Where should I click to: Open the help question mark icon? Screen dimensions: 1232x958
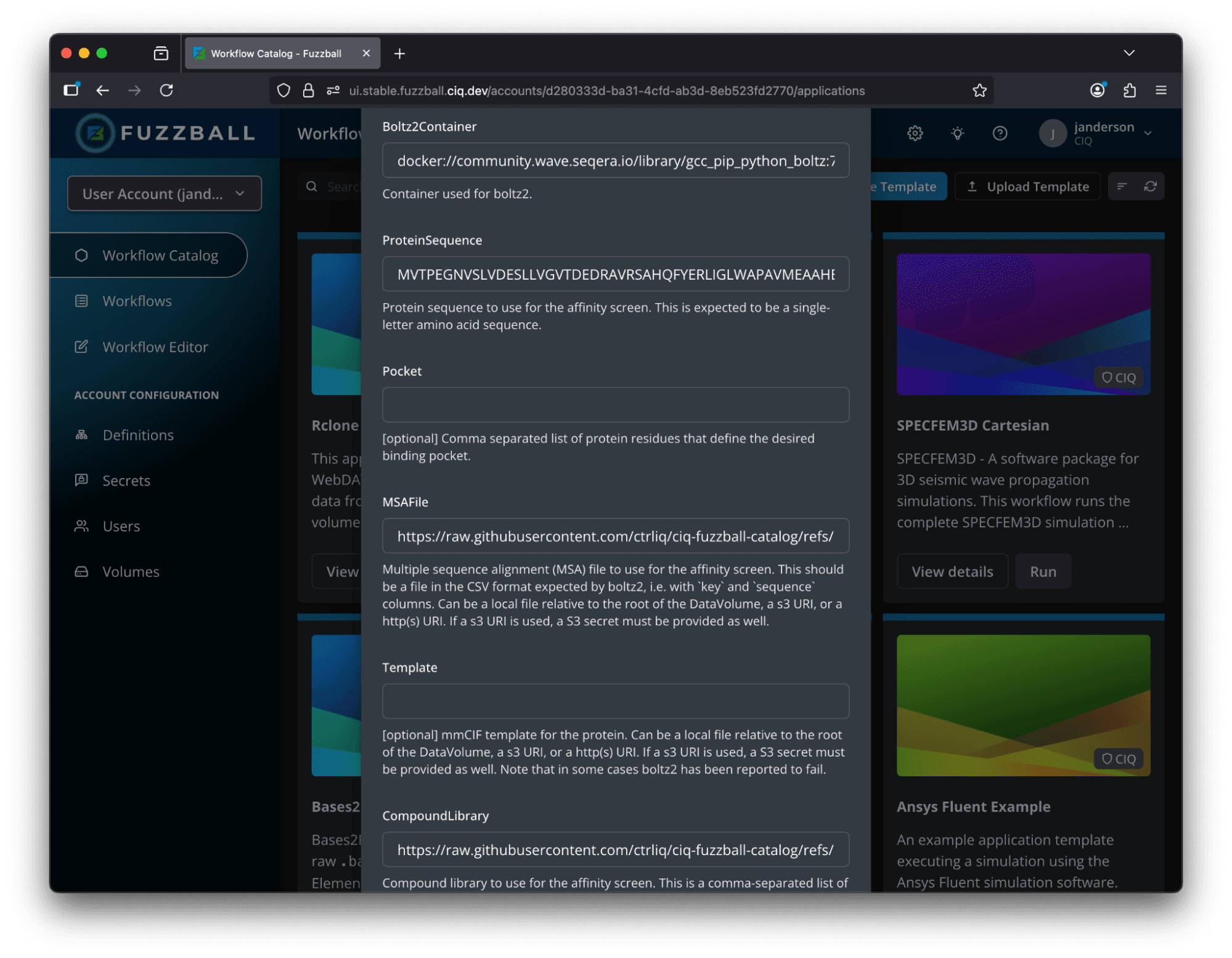1000,133
